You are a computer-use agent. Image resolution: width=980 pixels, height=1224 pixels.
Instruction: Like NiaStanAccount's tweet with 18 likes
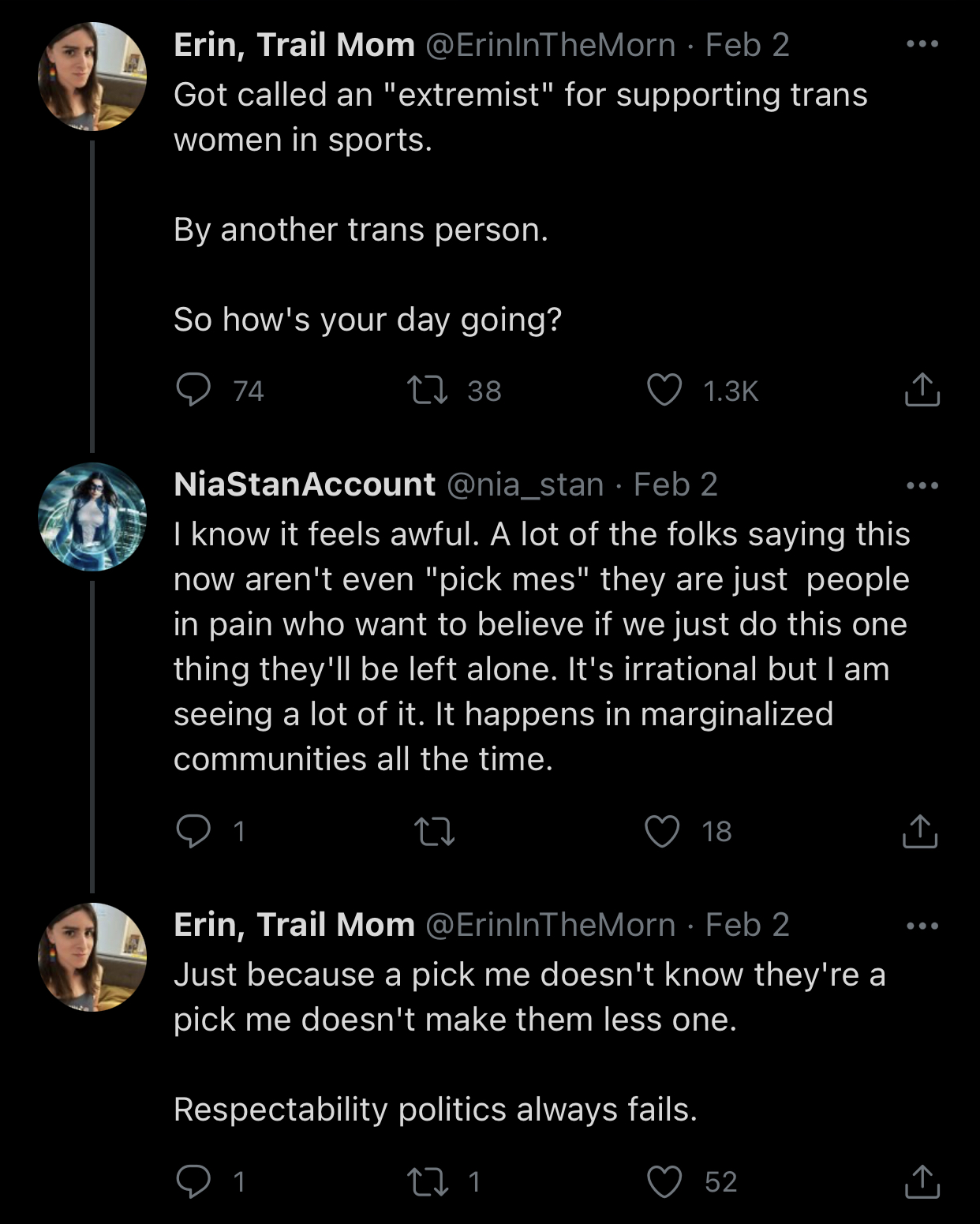[662, 830]
